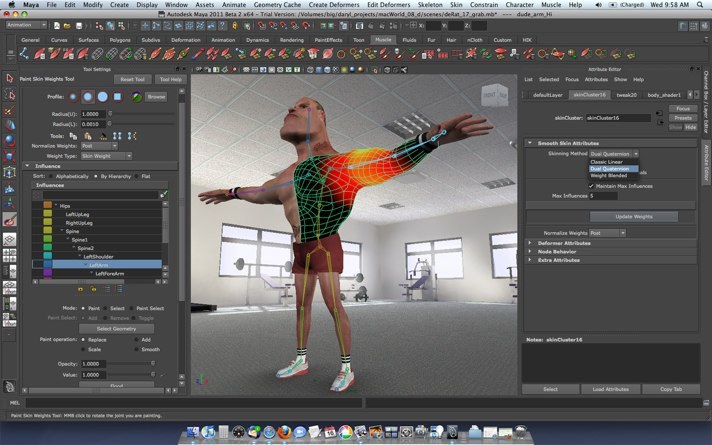Expand the Deformer Attributes section

pyautogui.click(x=565, y=243)
